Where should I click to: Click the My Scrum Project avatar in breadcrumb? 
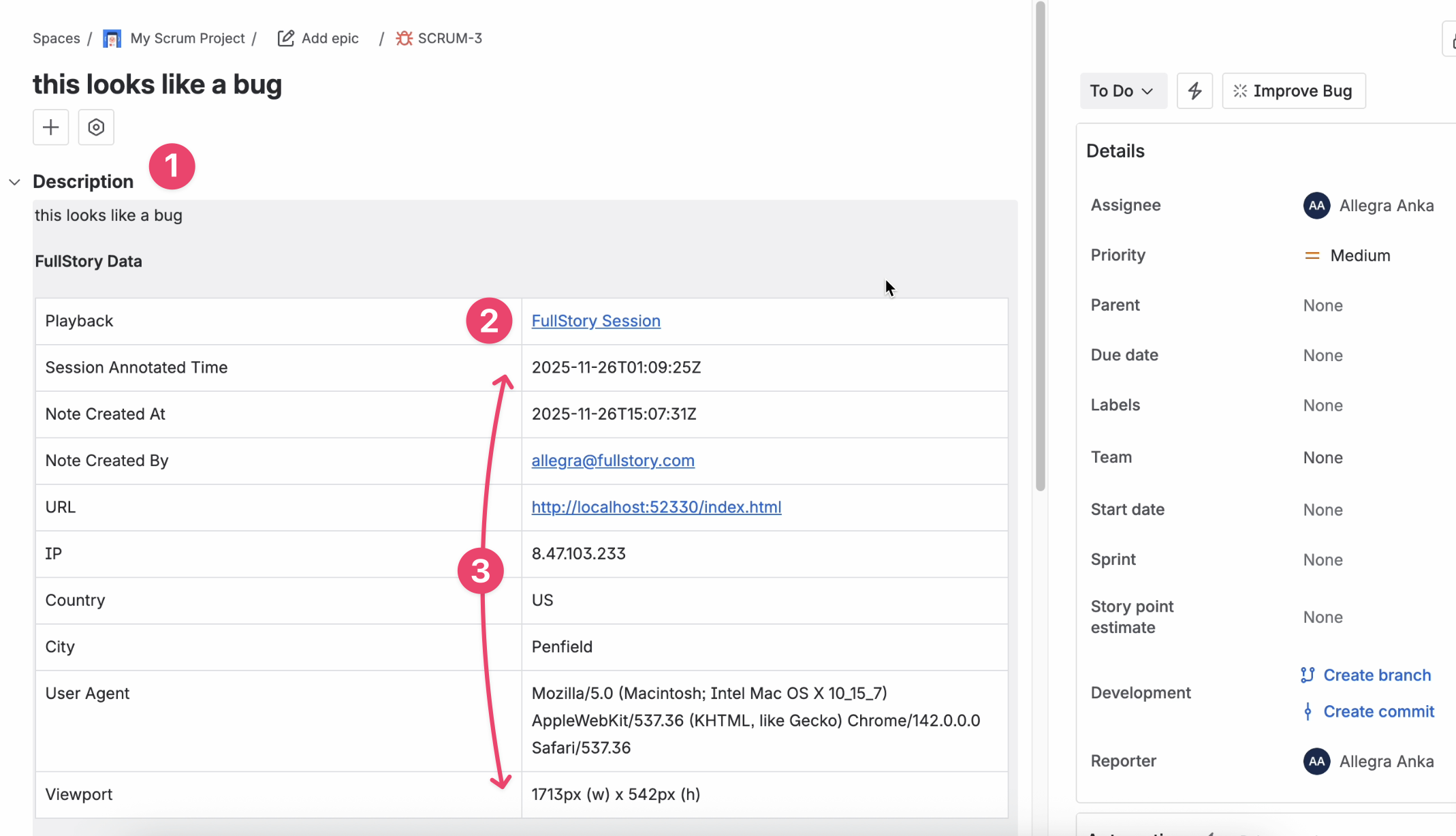click(x=111, y=38)
